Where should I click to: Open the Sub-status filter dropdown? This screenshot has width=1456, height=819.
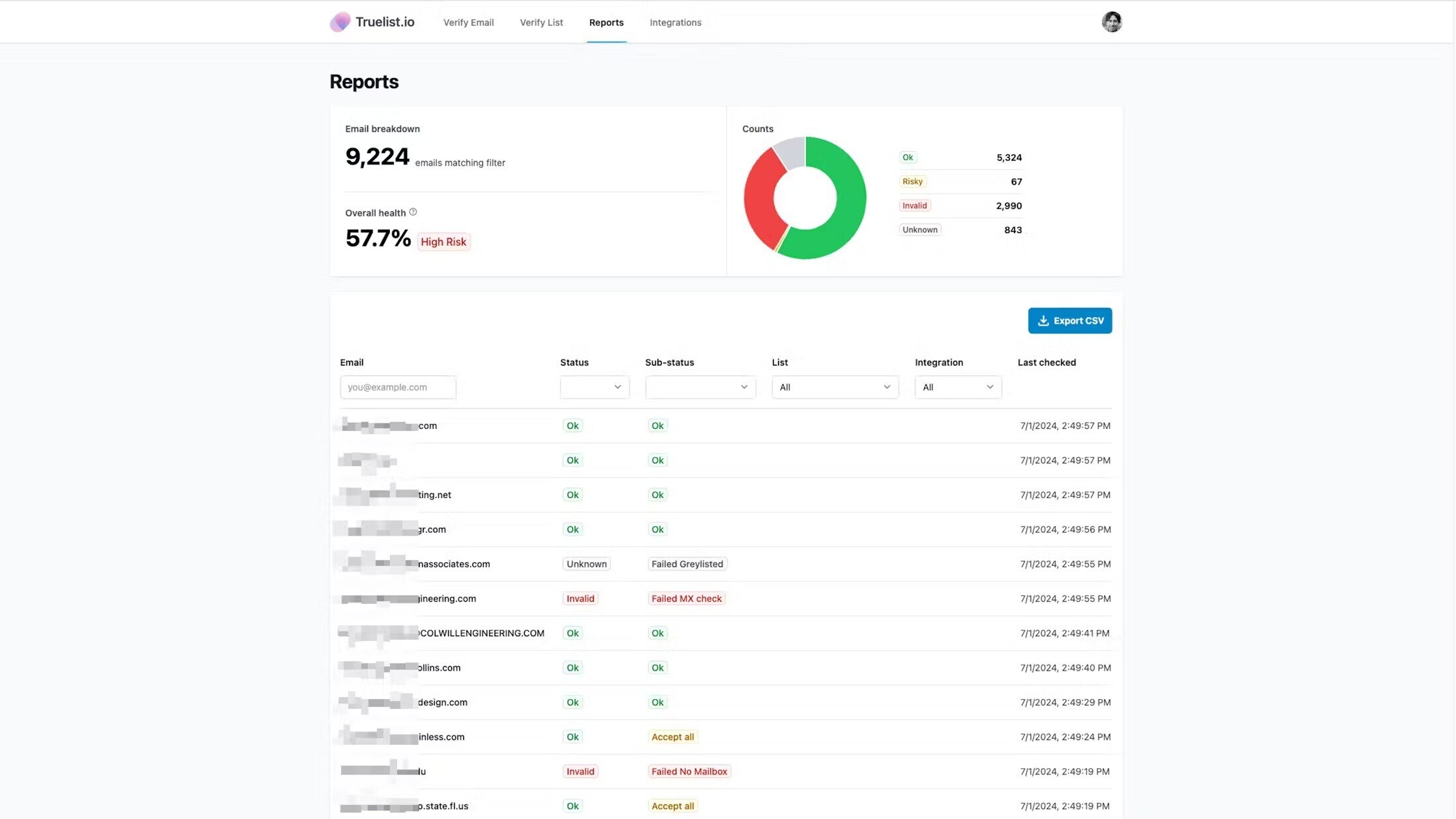point(700,387)
